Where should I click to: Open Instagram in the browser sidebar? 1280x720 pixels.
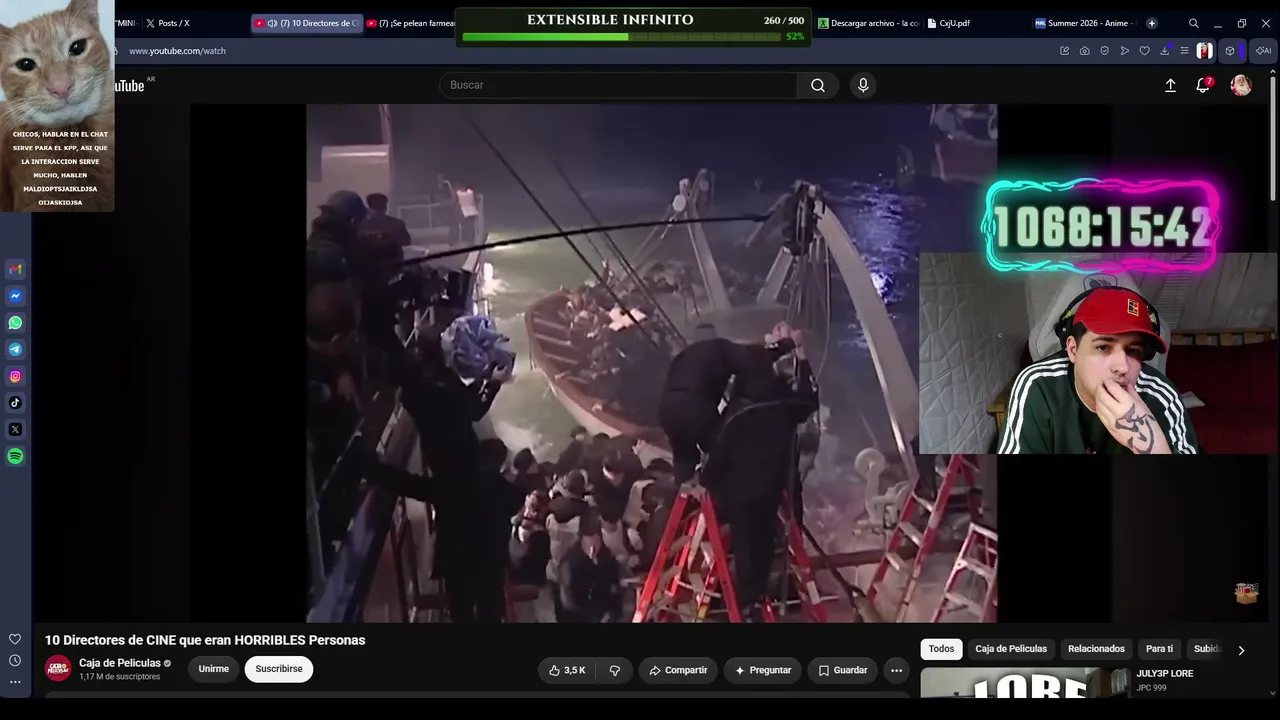[x=15, y=376]
